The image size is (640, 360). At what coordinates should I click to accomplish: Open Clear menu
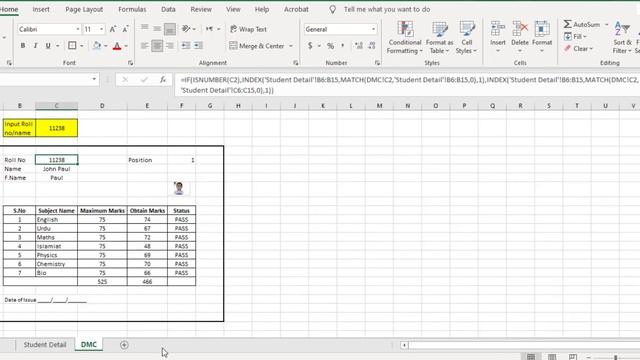(578, 49)
